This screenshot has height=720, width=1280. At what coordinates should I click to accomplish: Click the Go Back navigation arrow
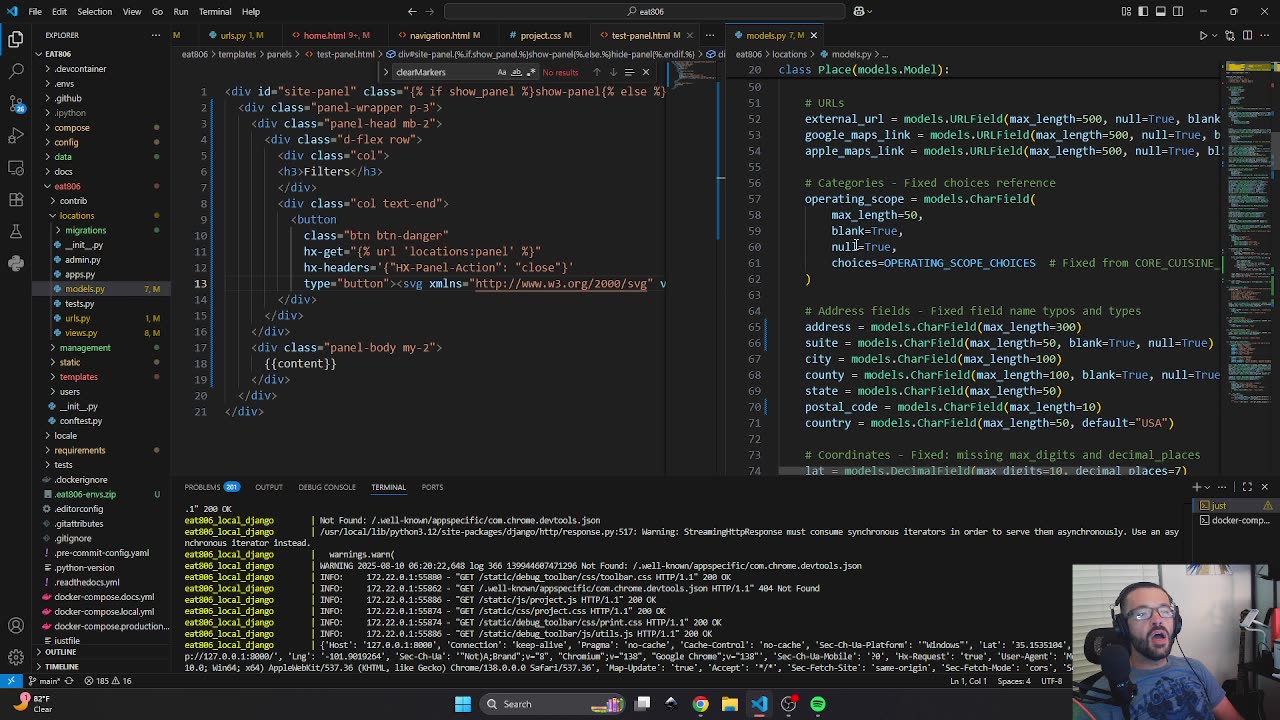point(412,12)
